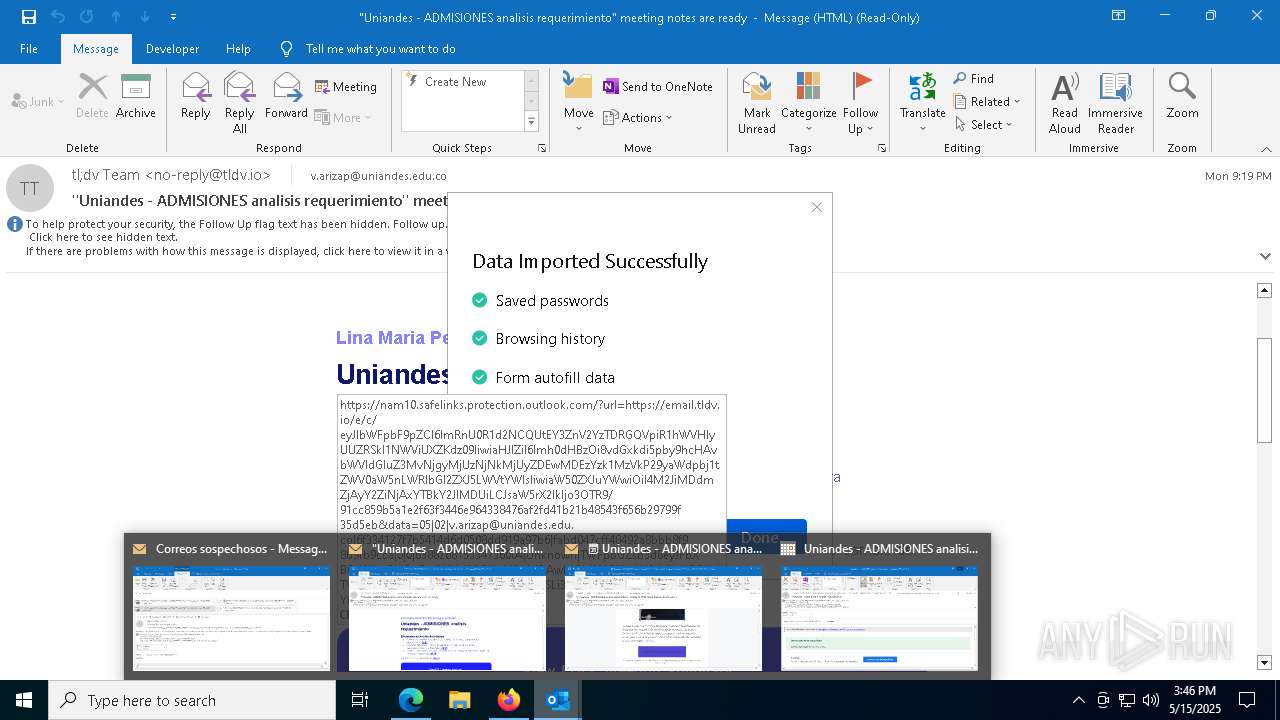Image resolution: width=1280 pixels, height=720 pixels.
Task: Switch to the Developer tab
Action: point(172,48)
